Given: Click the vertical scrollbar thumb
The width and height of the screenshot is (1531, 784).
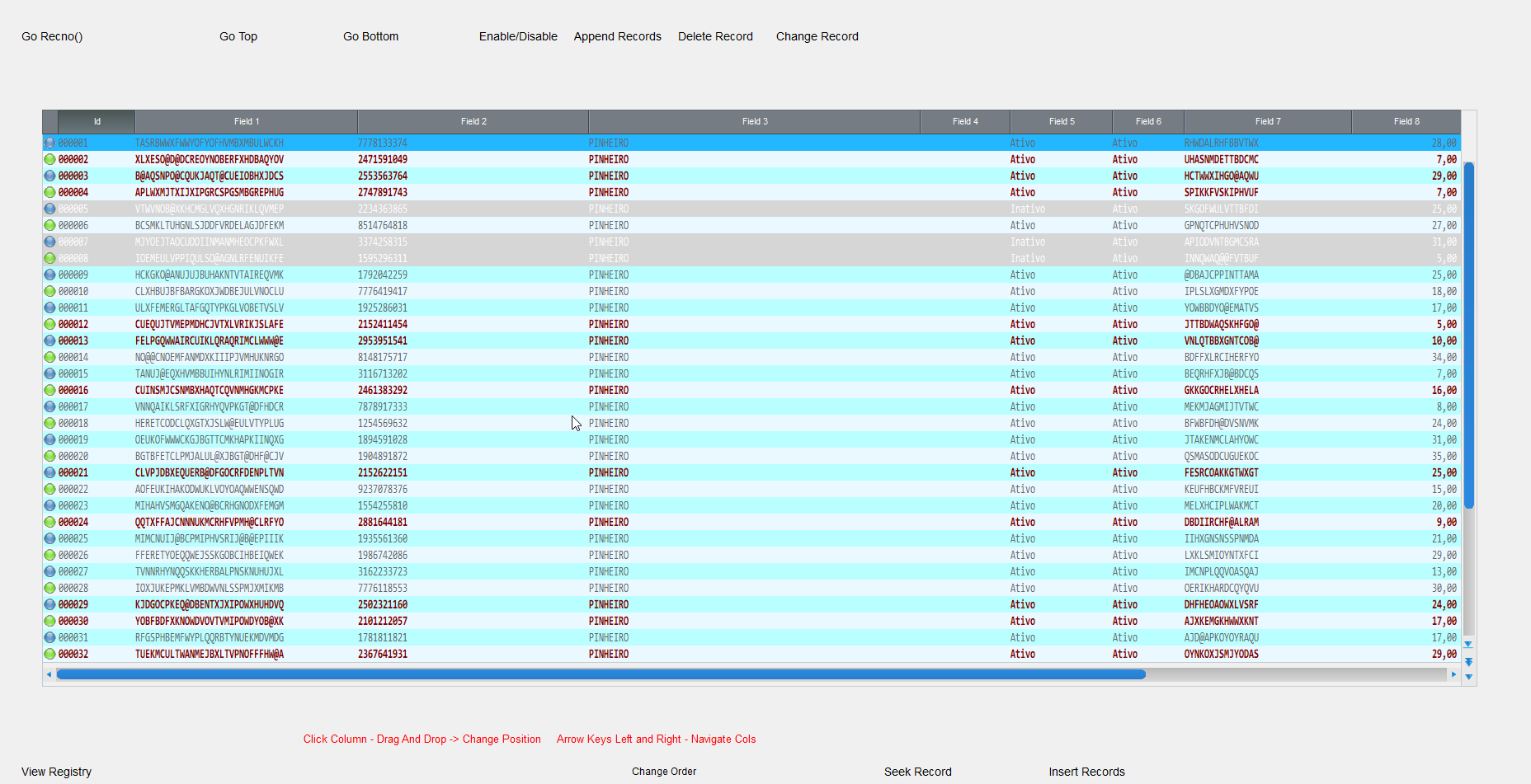Looking at the screenshot, I should click(1468, 334).
